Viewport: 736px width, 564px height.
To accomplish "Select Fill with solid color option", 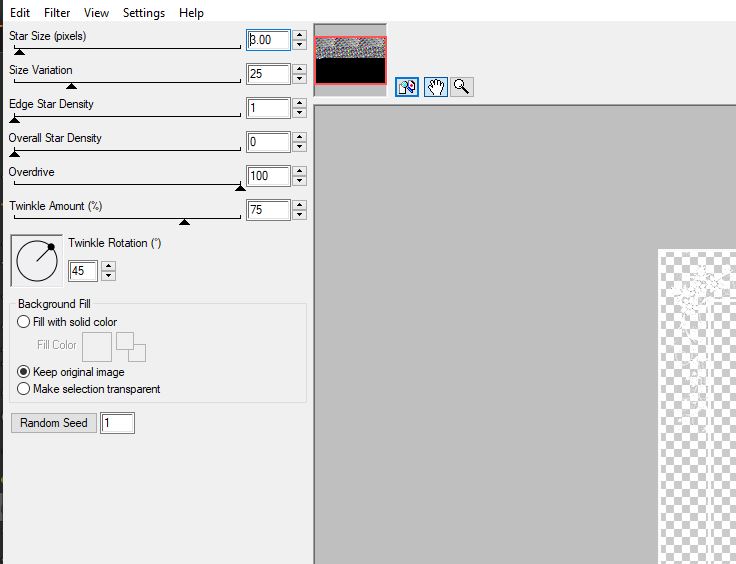I will click(x=67, y=322).
